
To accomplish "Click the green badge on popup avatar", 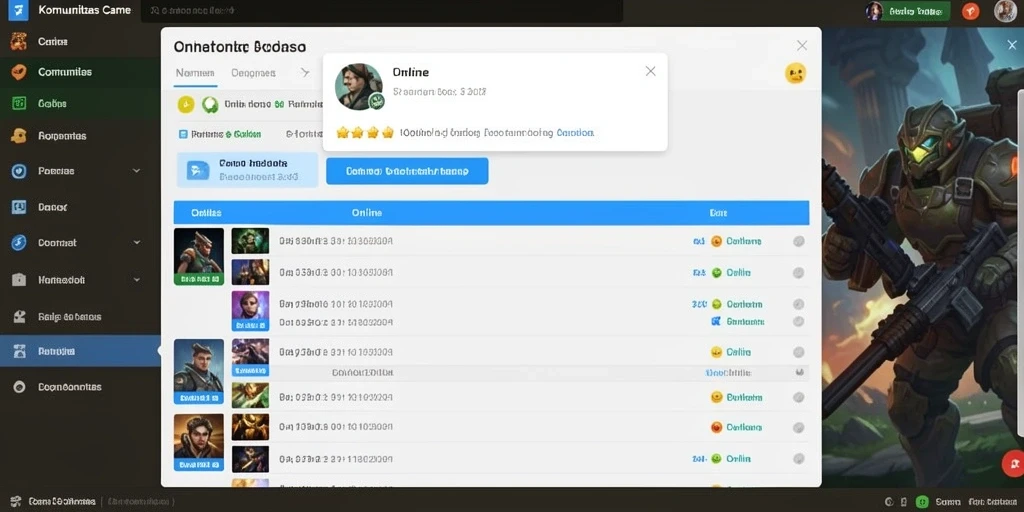I will (376, 101).
